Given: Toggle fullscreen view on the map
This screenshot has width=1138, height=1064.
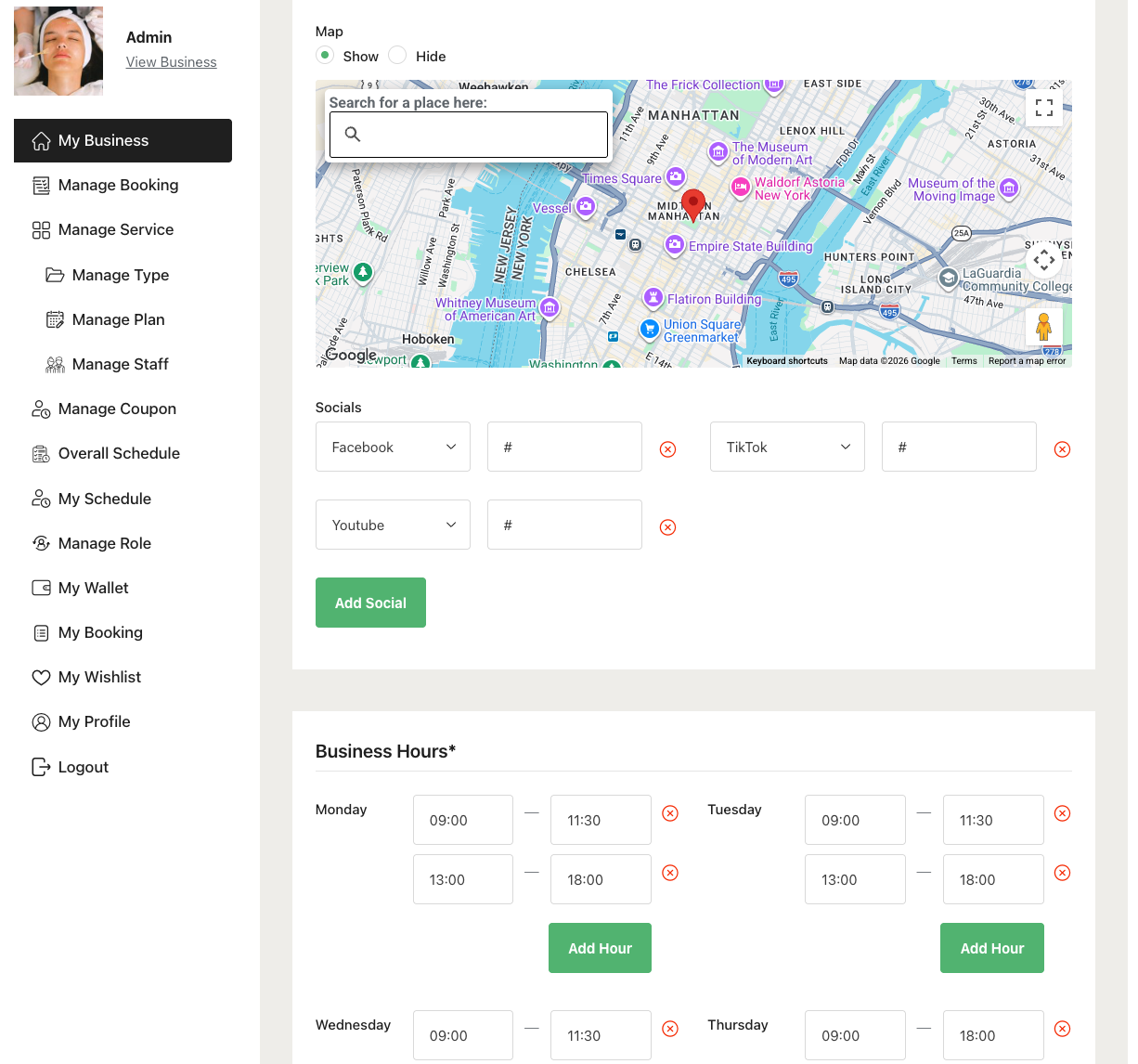Looking at the screenshot, I should (x=1044, y=107).
